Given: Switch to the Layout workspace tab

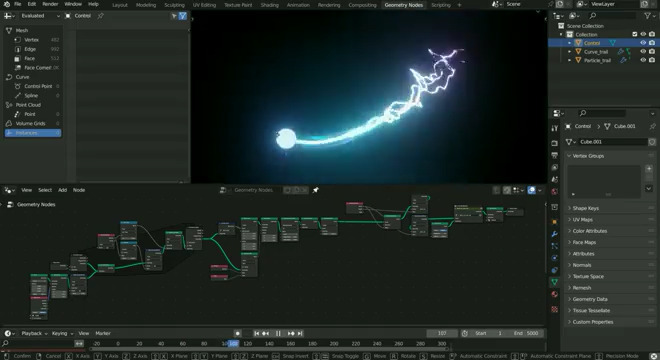Looking at the screenshot, I should pyautogui.click(x=120, y=5).
